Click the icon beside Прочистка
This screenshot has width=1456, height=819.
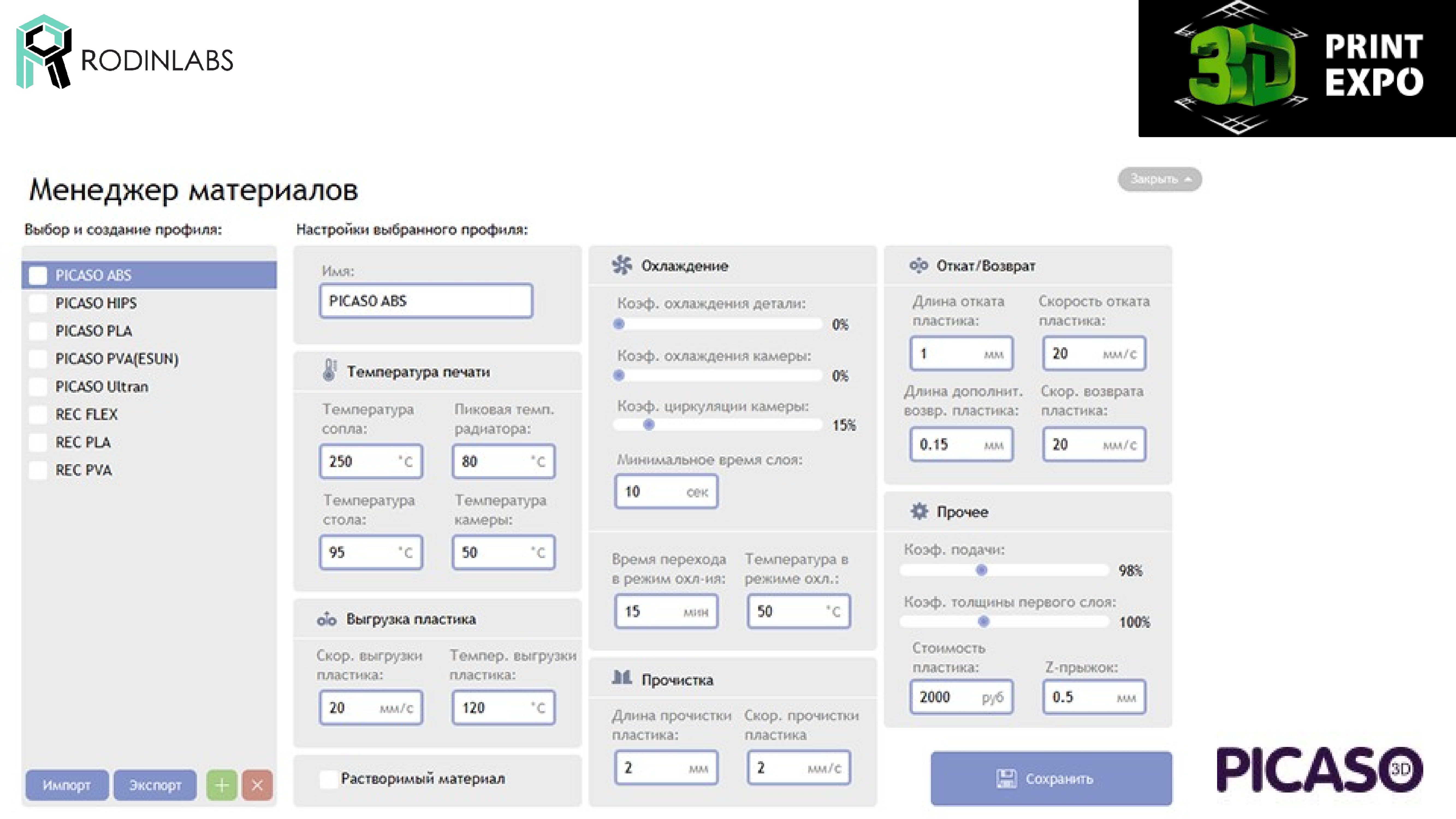[622, 677]
